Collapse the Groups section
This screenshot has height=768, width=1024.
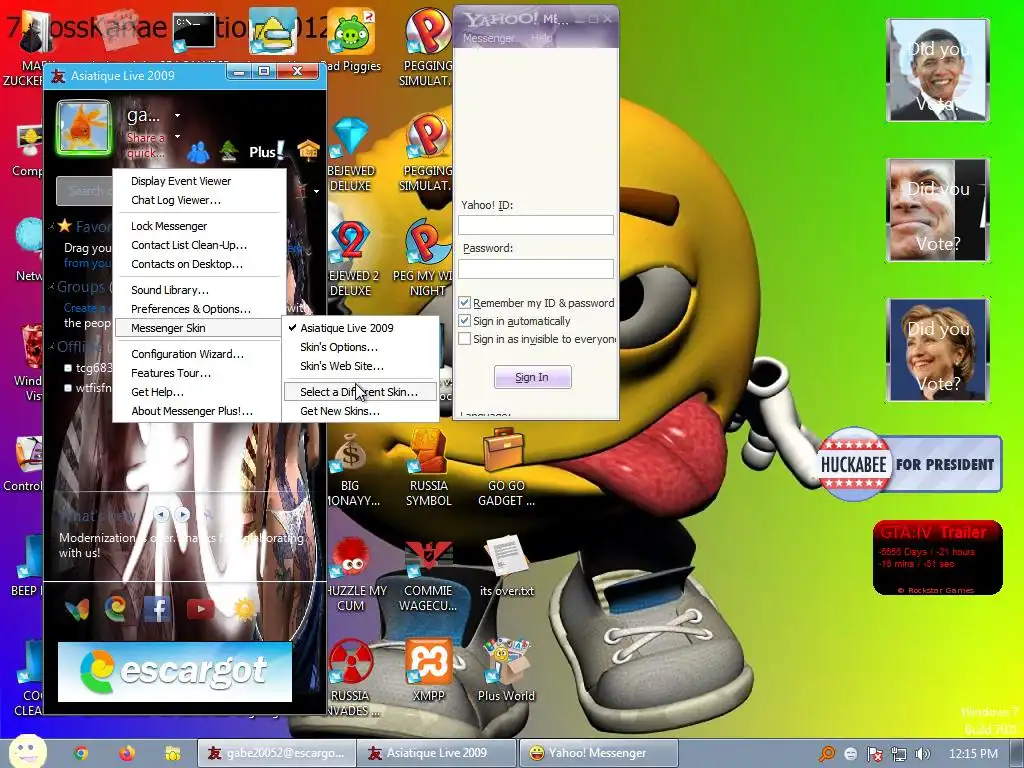coord(51,286)
